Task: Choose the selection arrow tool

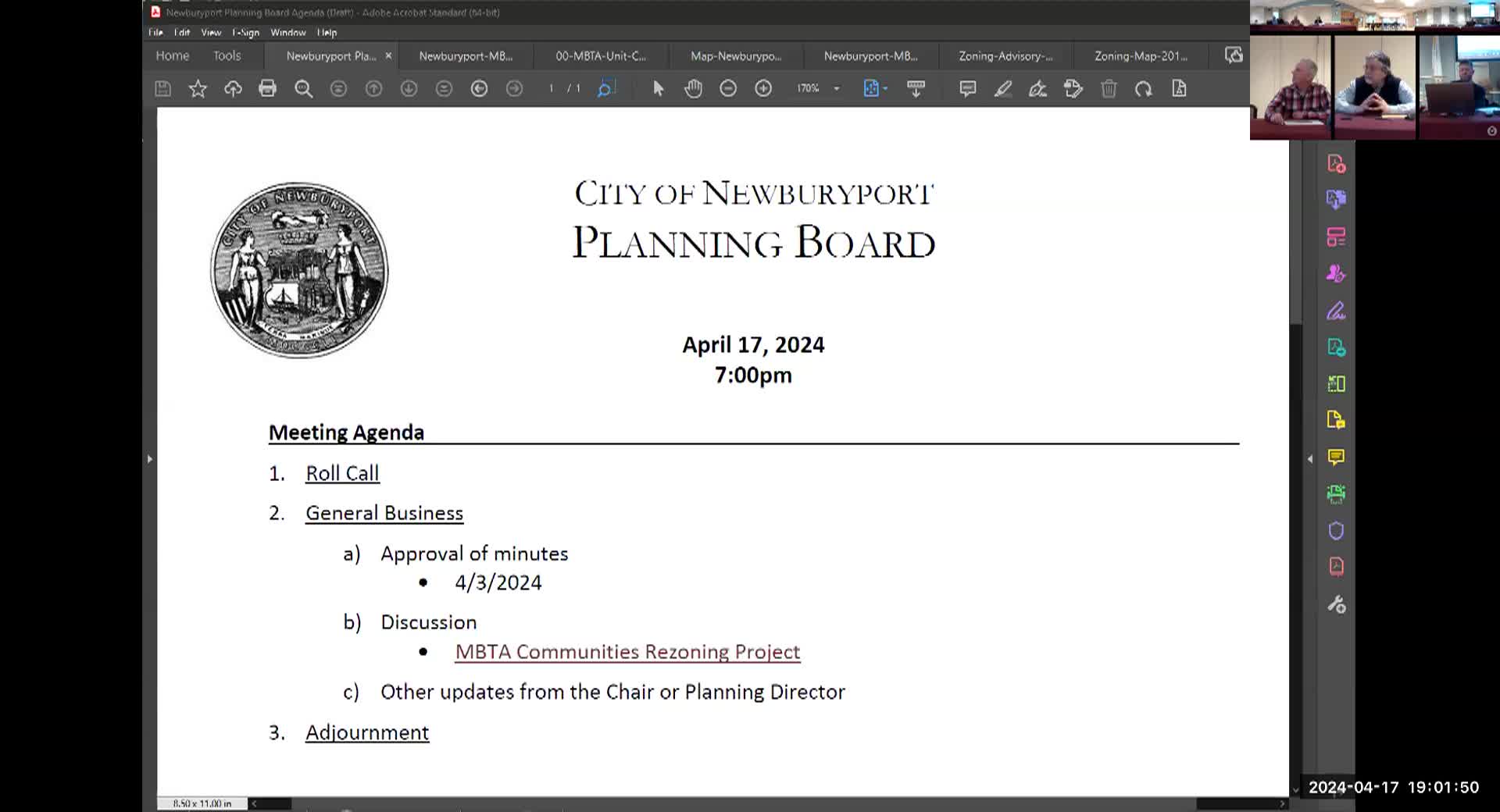Action: [658, 89]
